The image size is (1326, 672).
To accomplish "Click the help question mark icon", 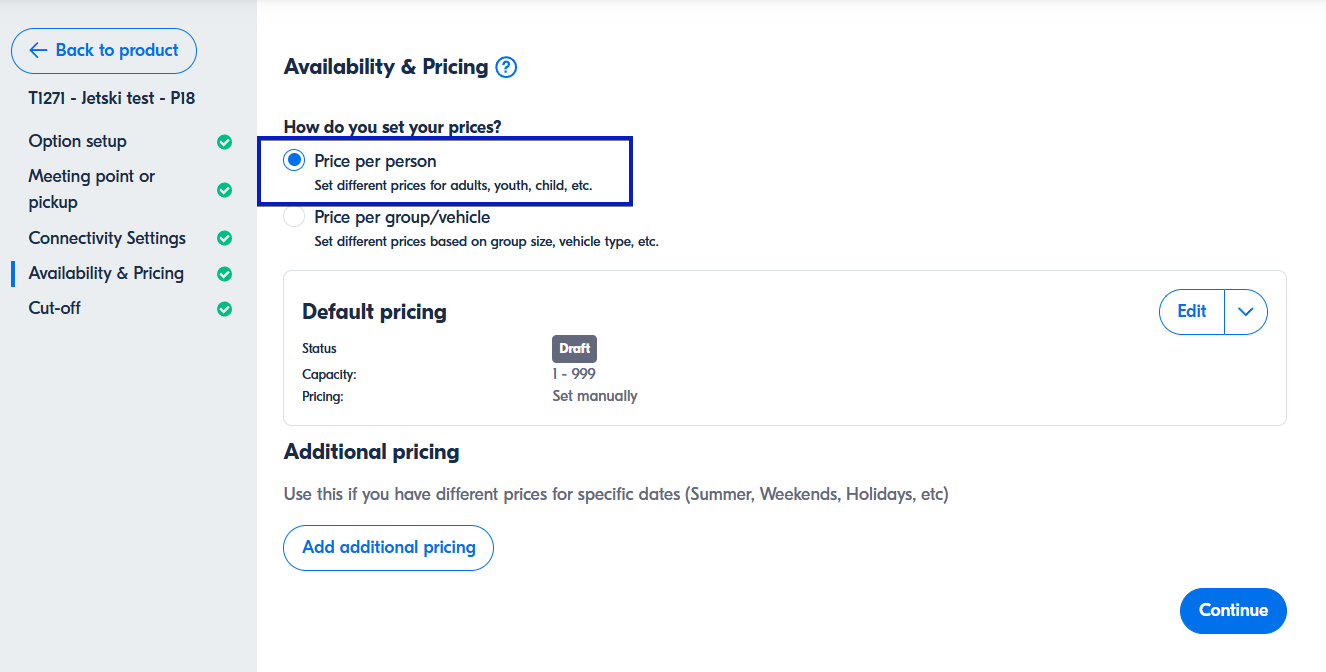I will (507, 68).
